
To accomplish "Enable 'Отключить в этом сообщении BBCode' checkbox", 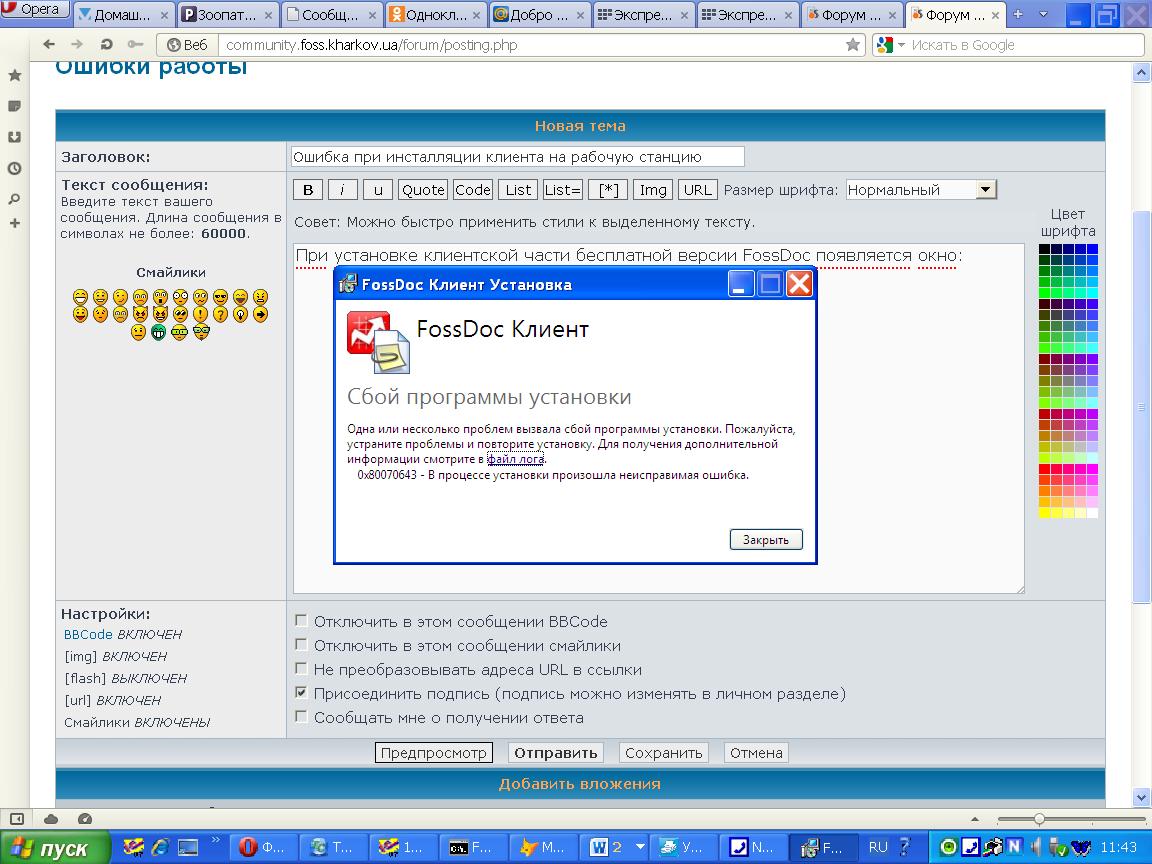I will [x=302, y=621].
